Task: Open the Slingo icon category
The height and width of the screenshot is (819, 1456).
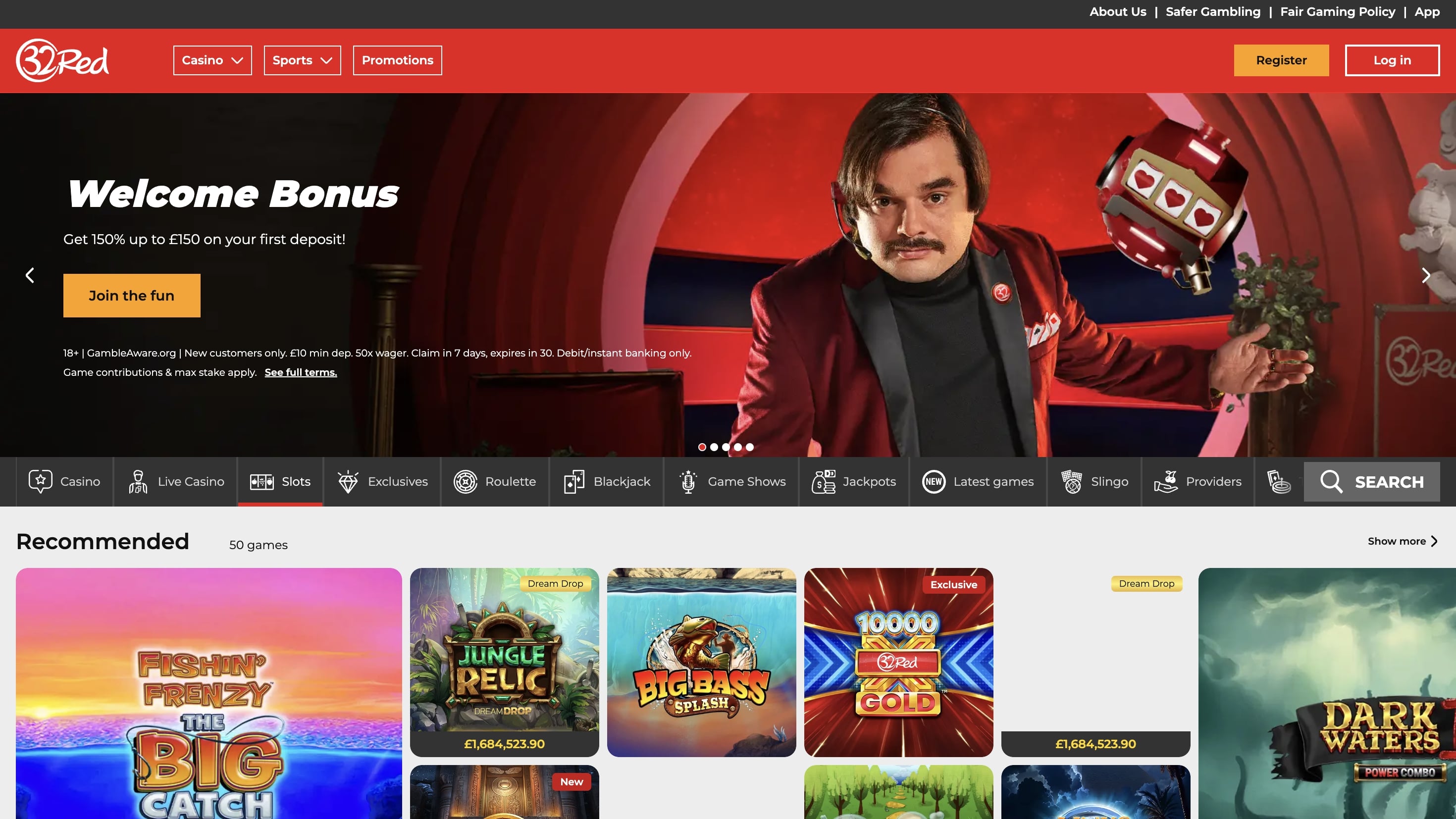Action: click(1071, 482)
